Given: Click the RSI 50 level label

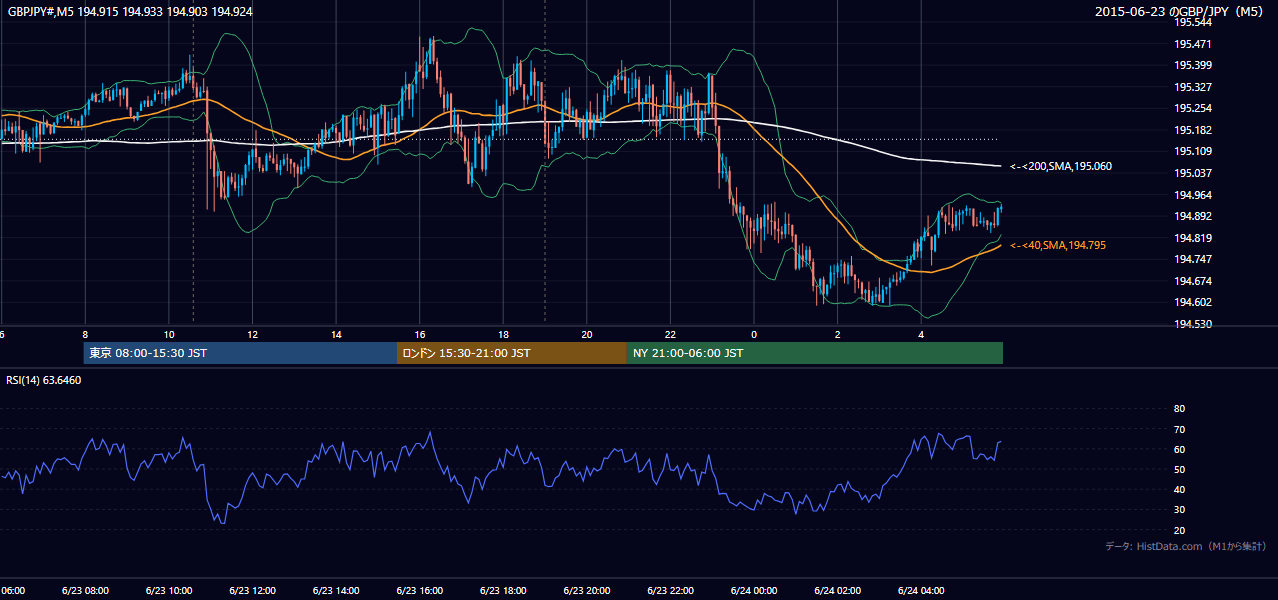Looking at the screenshot, I should click(x=1179, y=469).
